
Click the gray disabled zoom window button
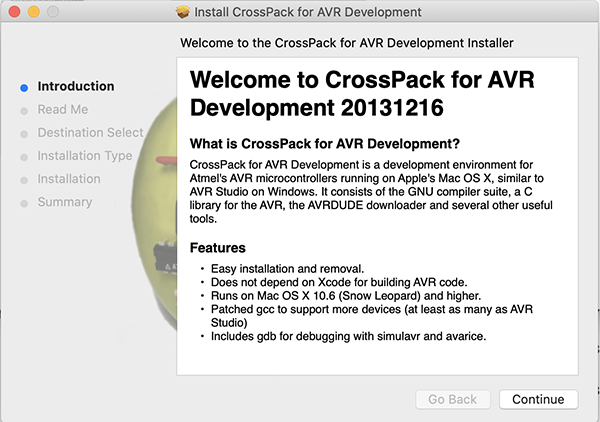(53, 12)
